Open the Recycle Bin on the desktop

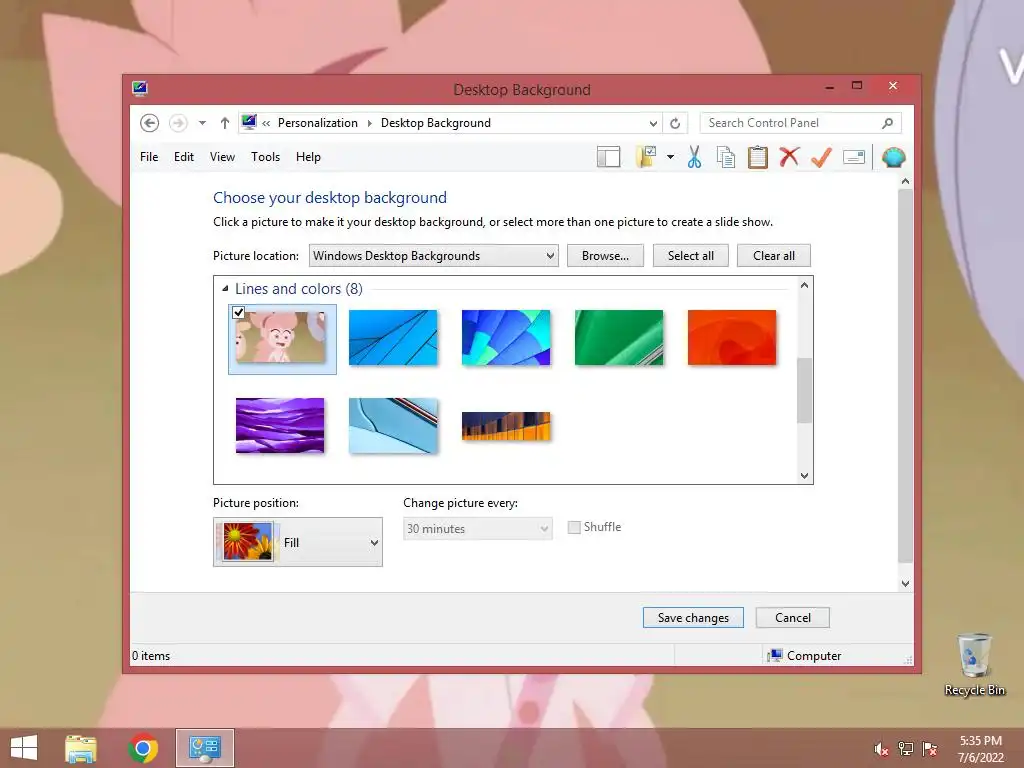pyautogui.click(x=974, y=664)
